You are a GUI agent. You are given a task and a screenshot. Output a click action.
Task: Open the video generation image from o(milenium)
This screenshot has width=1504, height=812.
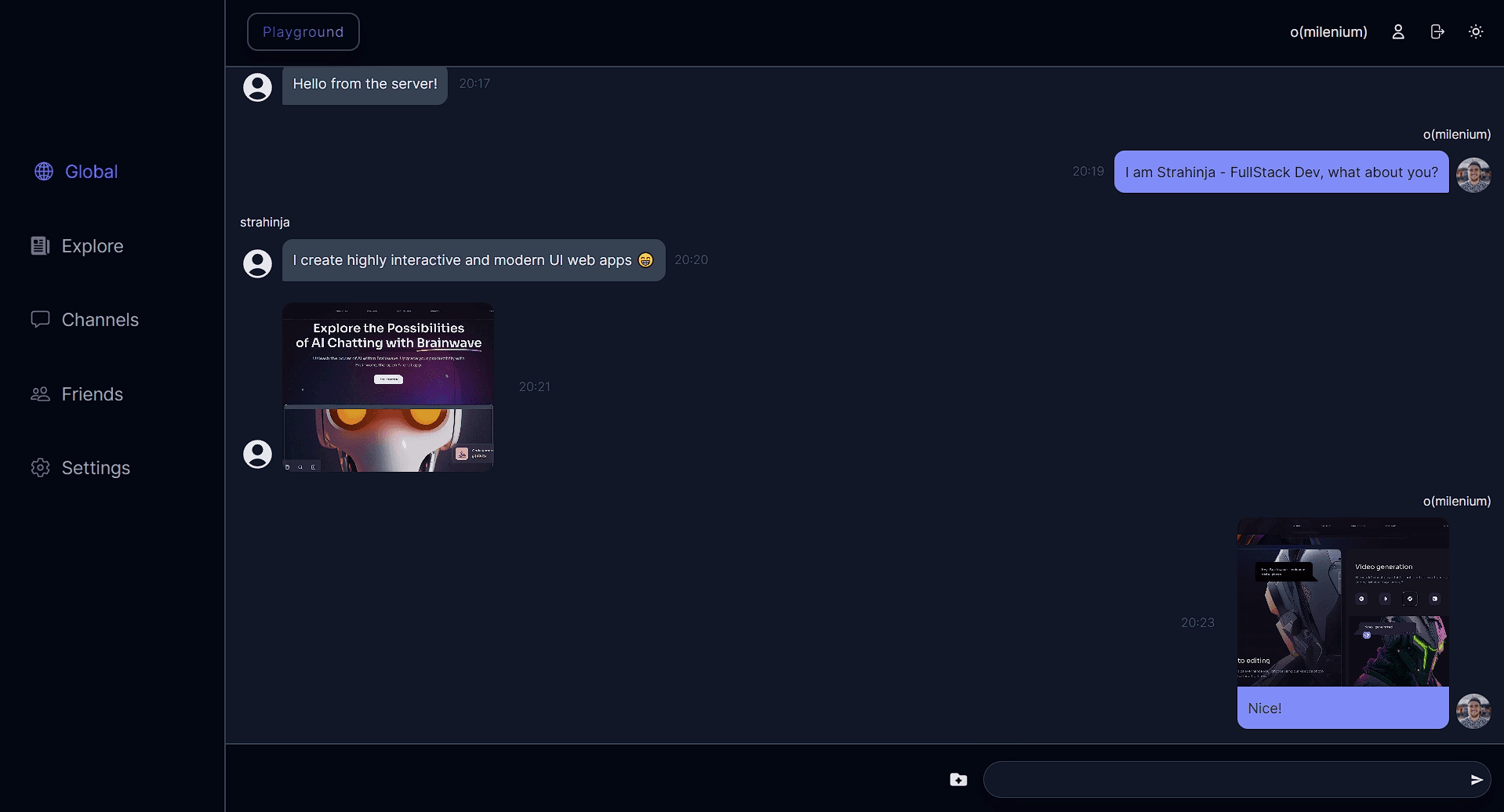tap(1342, 600)
